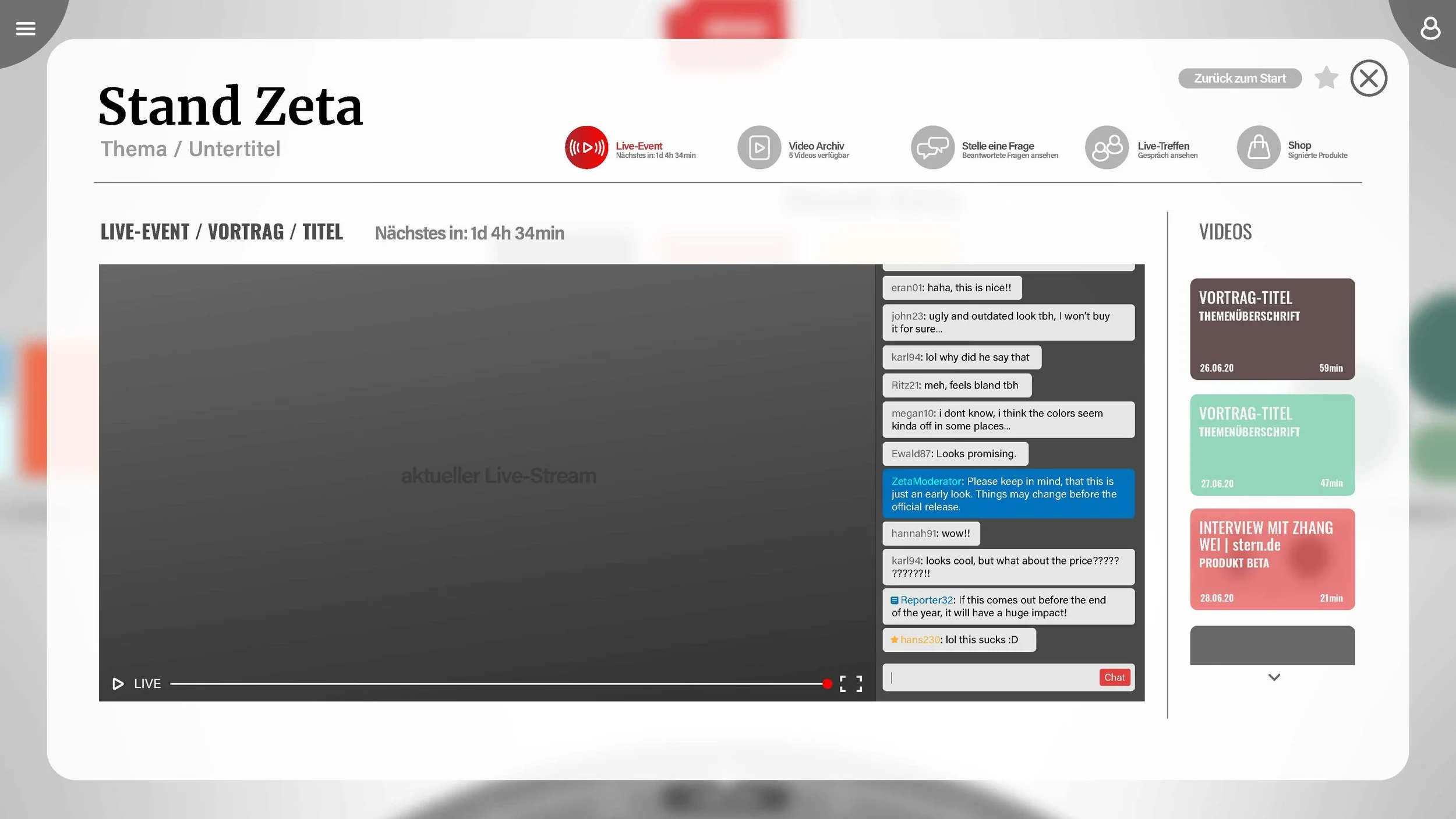Open the green Vortrag-Titel video from 27.06.20

click(1272, 445)
